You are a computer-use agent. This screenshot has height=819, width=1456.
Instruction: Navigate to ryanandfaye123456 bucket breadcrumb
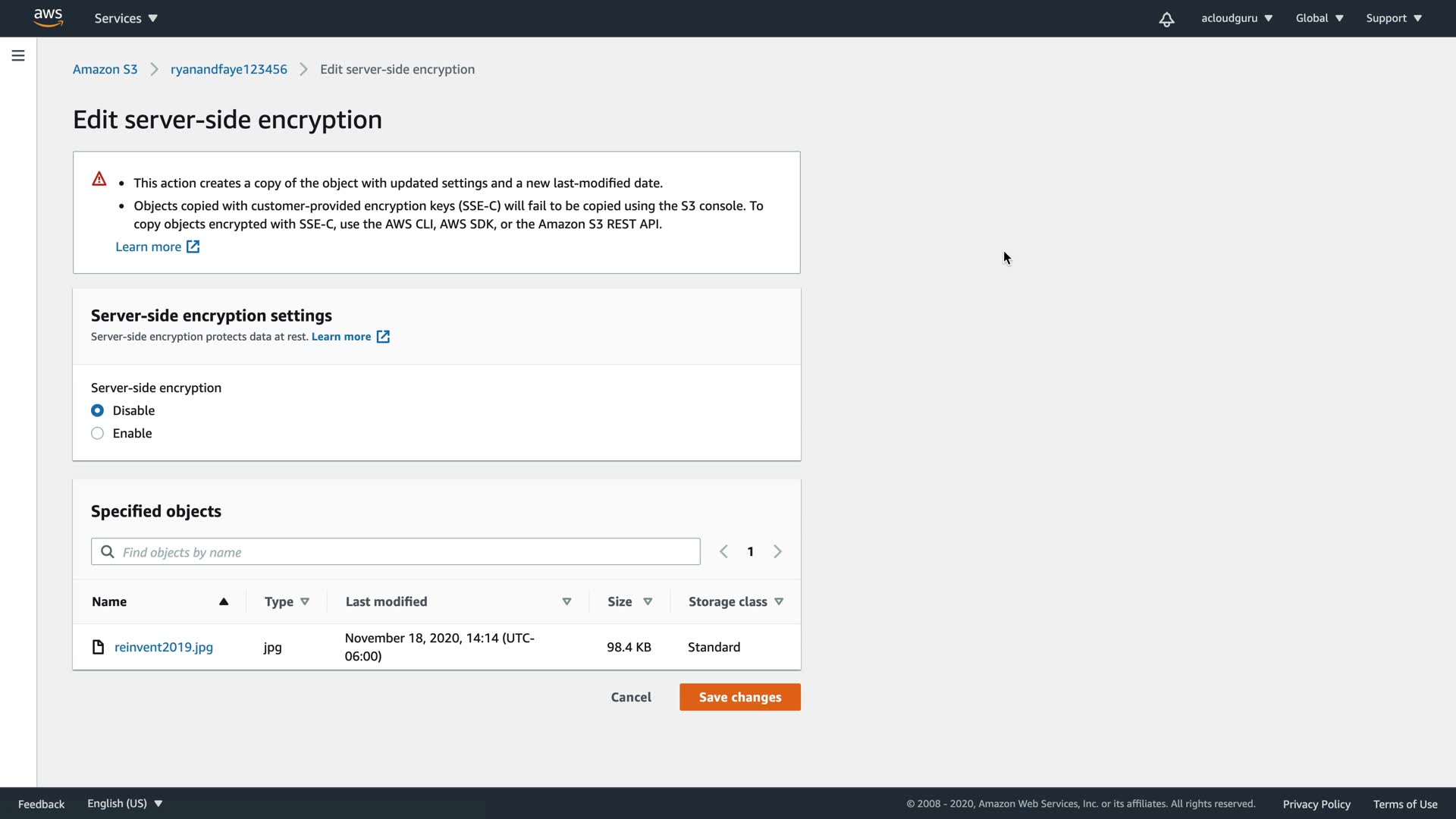click(228, 69)
